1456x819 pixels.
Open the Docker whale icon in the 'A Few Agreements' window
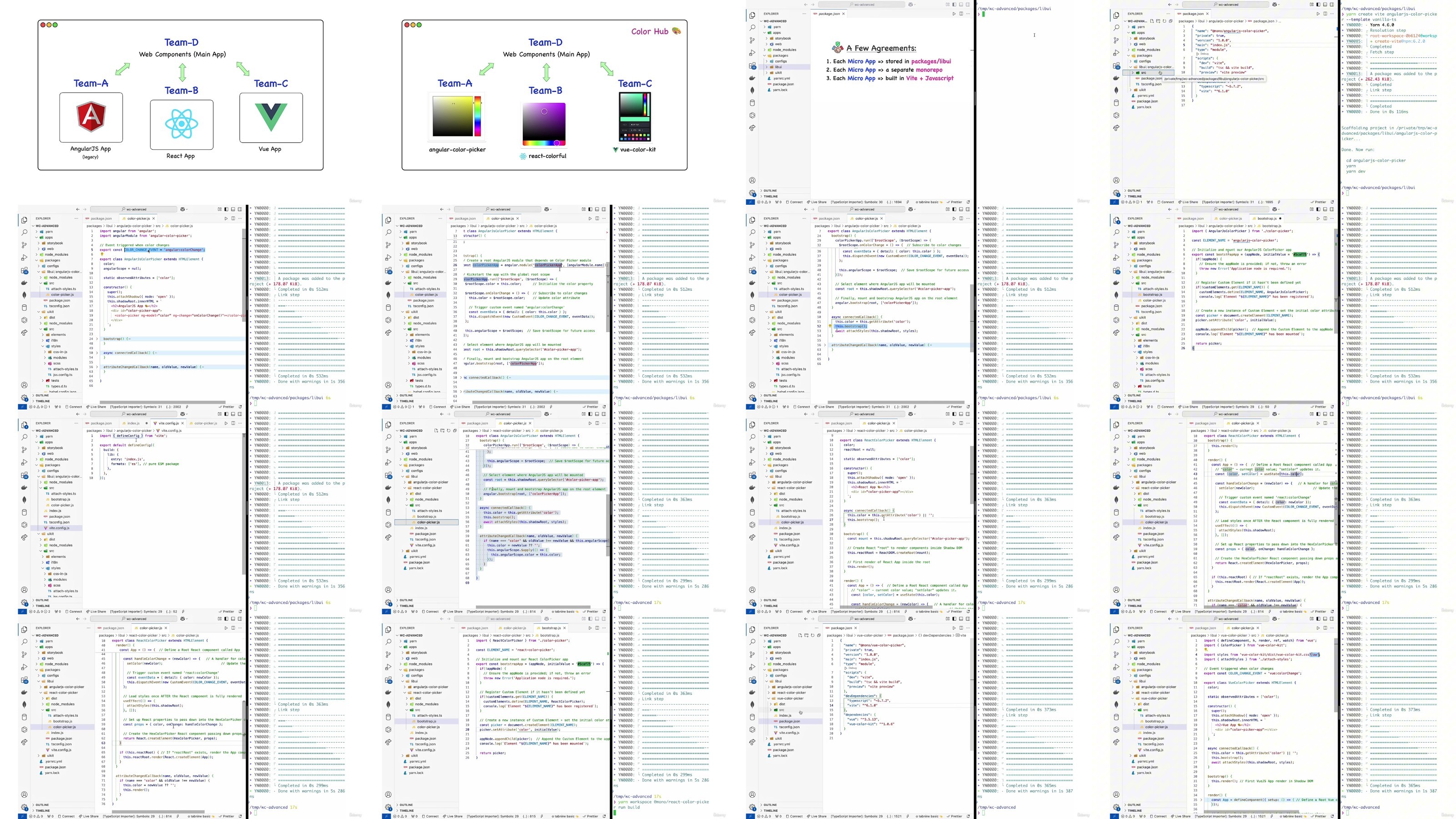752,78
